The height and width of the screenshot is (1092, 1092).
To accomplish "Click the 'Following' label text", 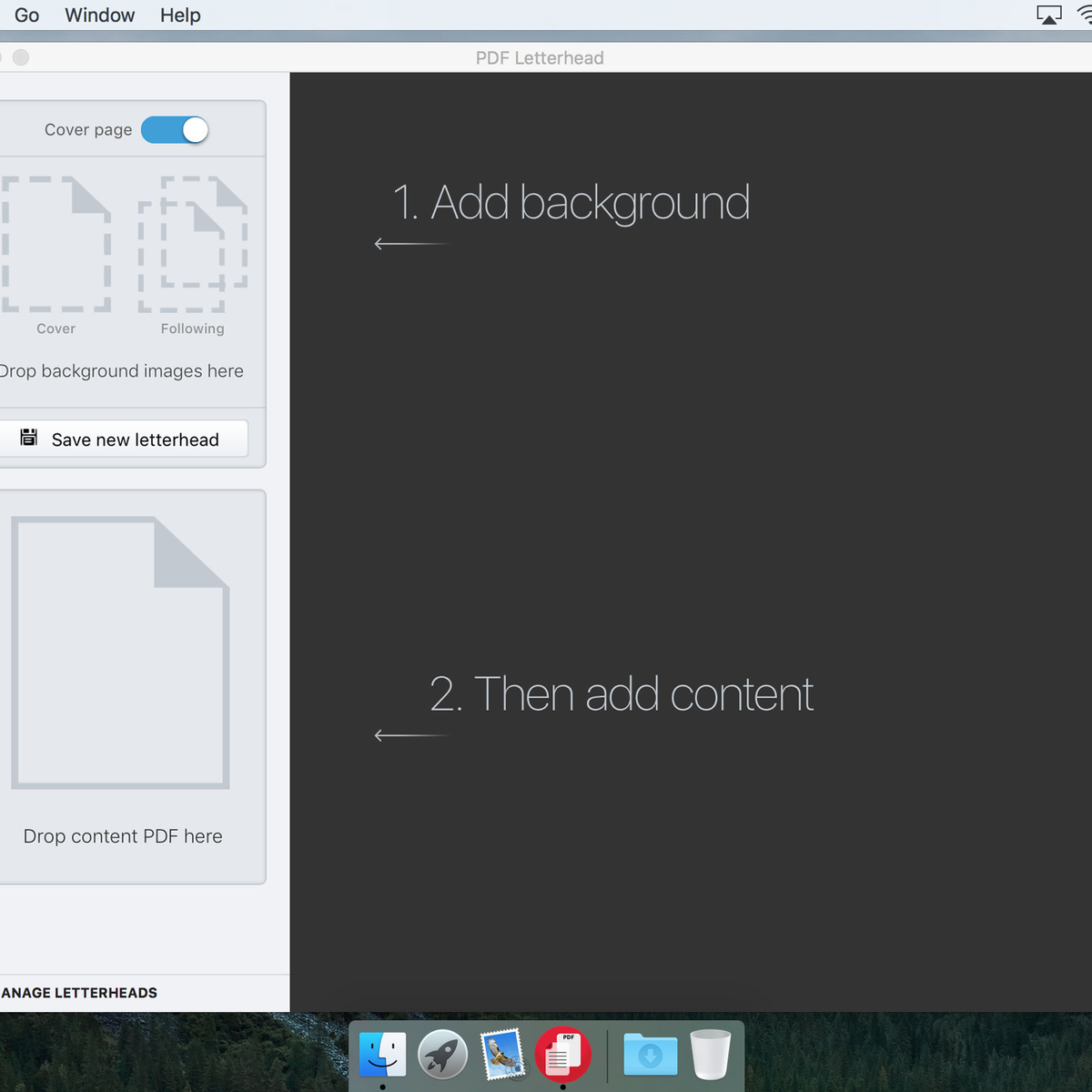I will [192, 329].
